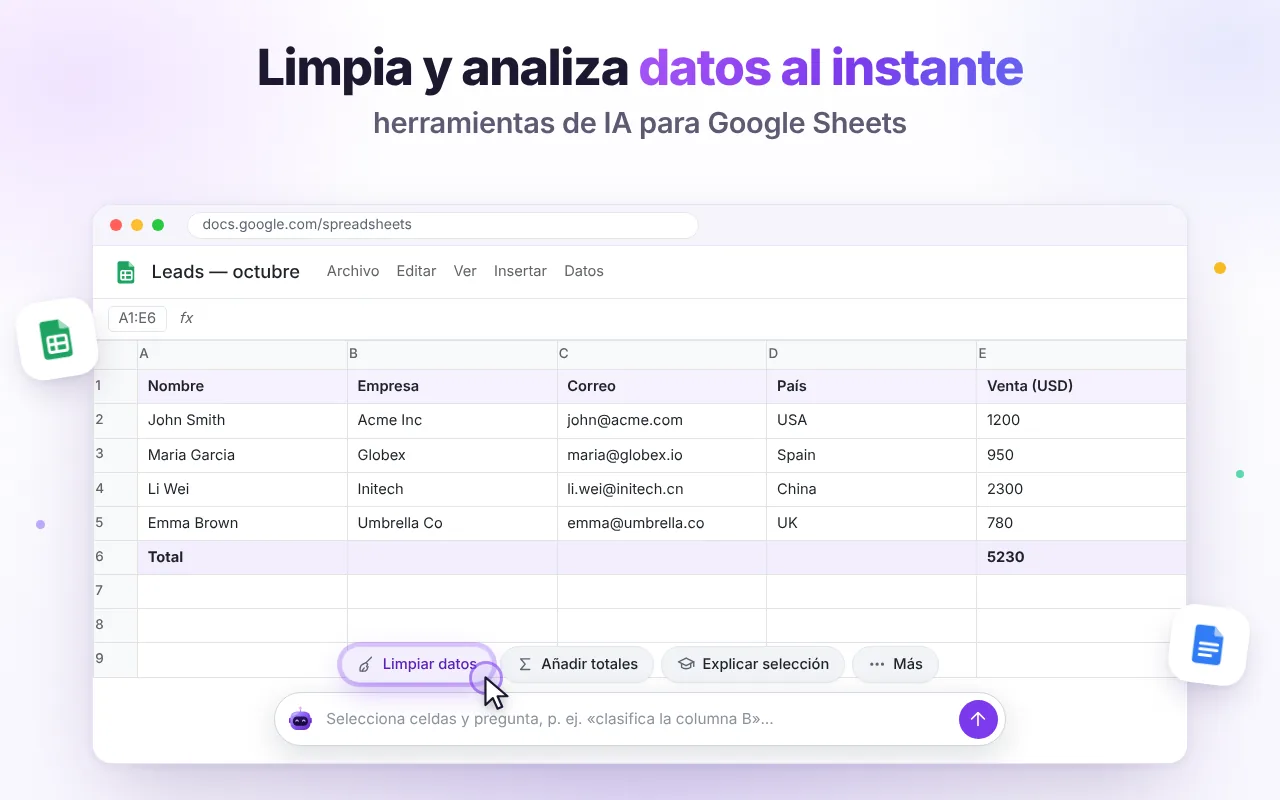Click the A1:E6 cell range box
The image size is (1280, 800).
(137, 318)
